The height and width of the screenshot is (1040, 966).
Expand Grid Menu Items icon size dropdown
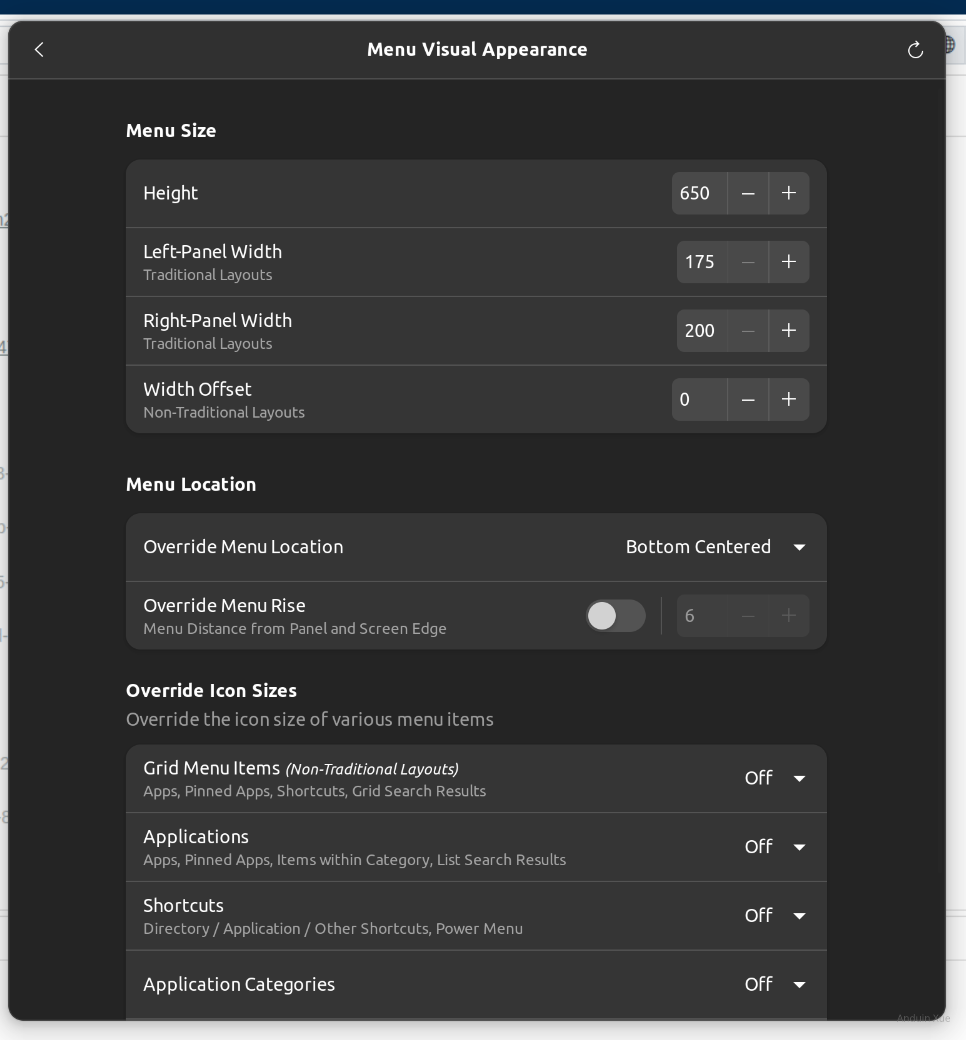click(x=775, y=778)
